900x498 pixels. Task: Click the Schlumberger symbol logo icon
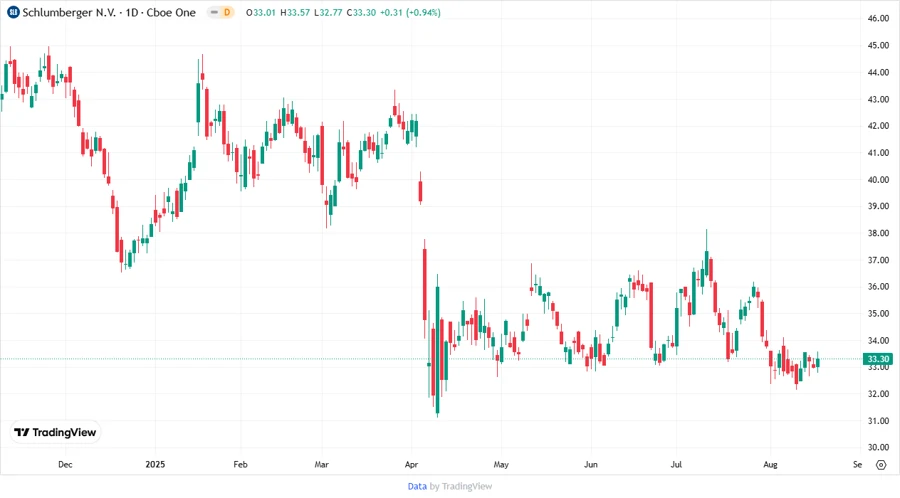pos(13,12)
